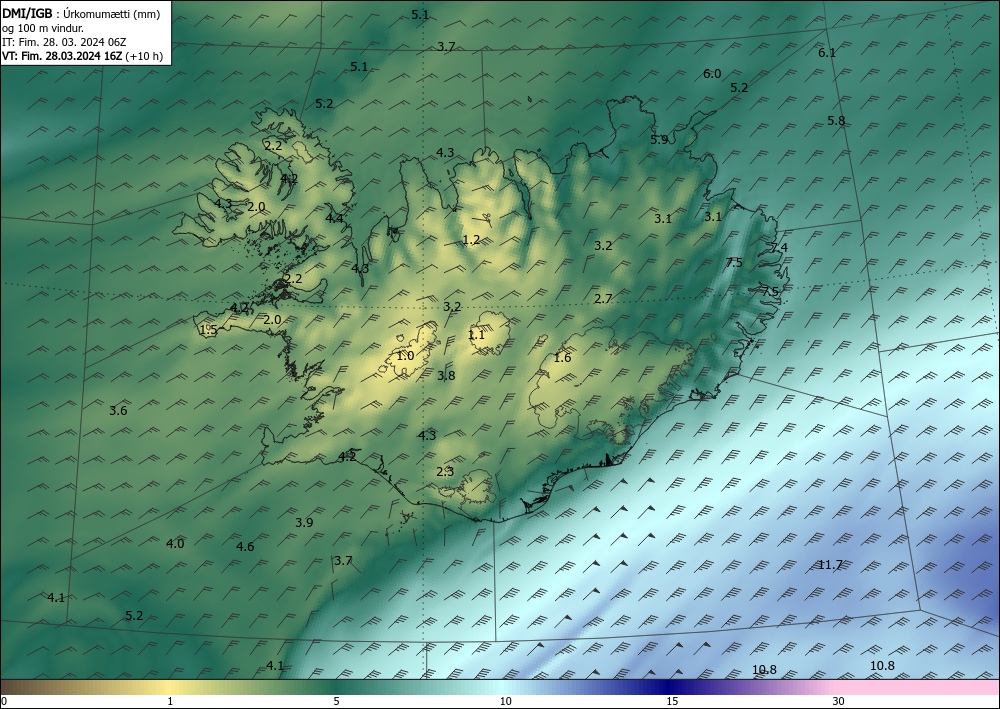The width and height of the screenshot is (1000, 709).
Task: Click the title 'DMI/IGB : Úrkomumætti (mm)'
Action: click(x=81, y=13)
